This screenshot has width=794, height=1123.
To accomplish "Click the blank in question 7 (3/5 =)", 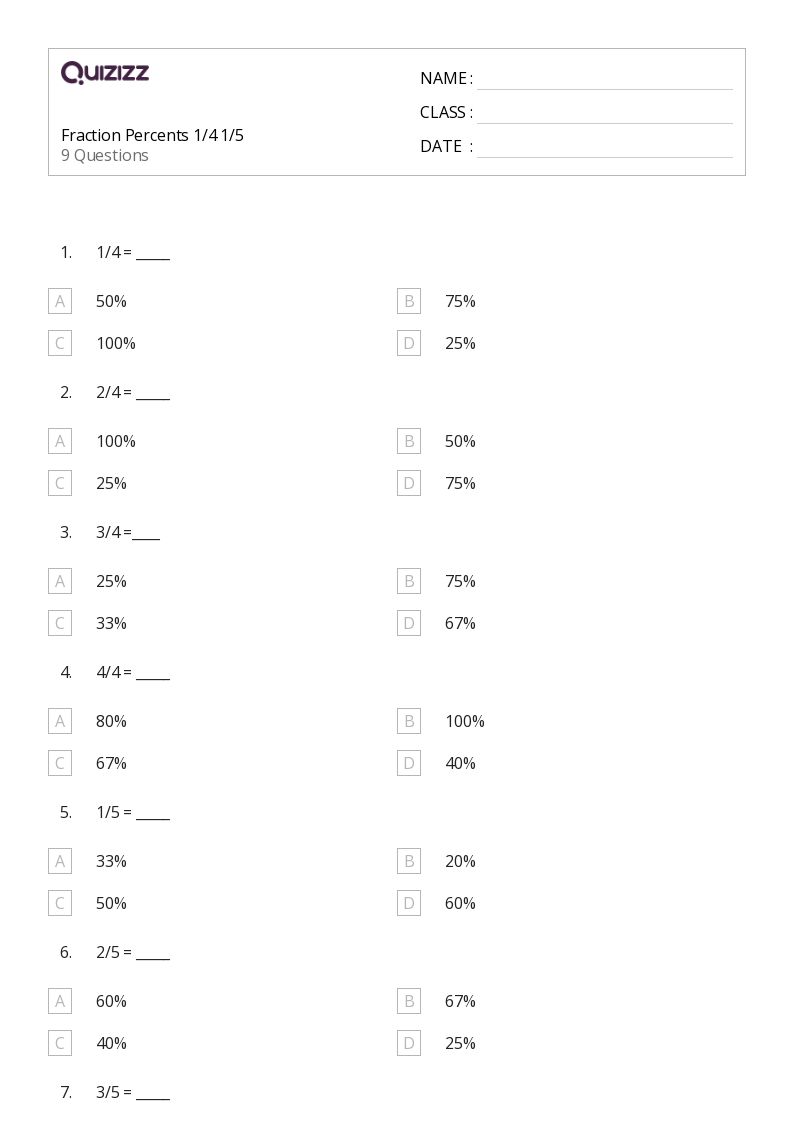I will click(x=153, y=1094).
